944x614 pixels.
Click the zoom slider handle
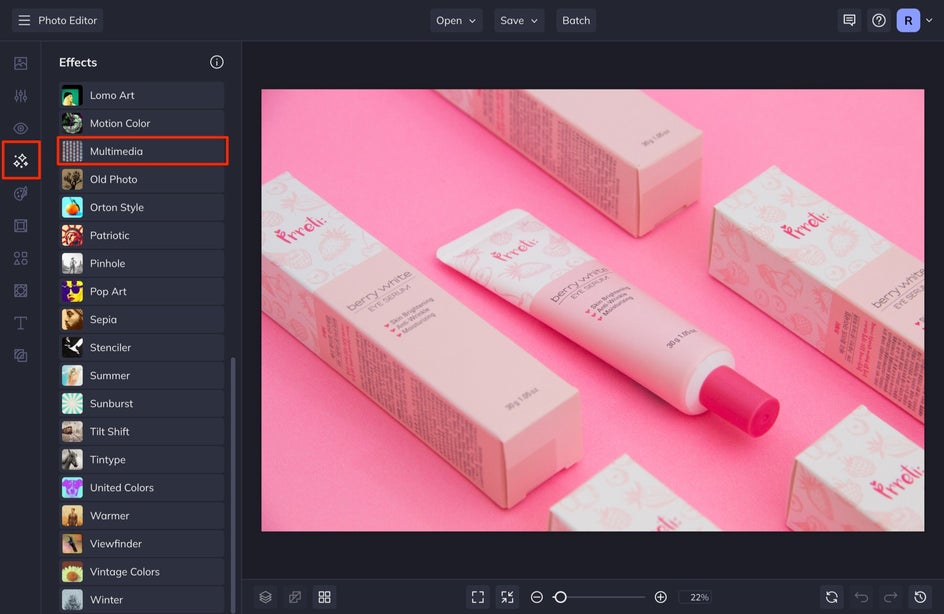pos(560,597)
